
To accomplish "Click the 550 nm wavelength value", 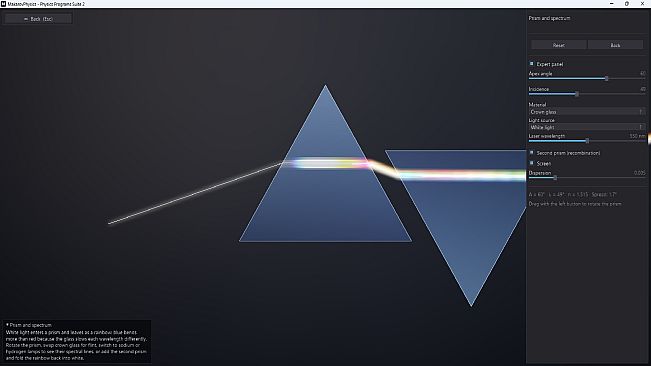I will (637, 136).
